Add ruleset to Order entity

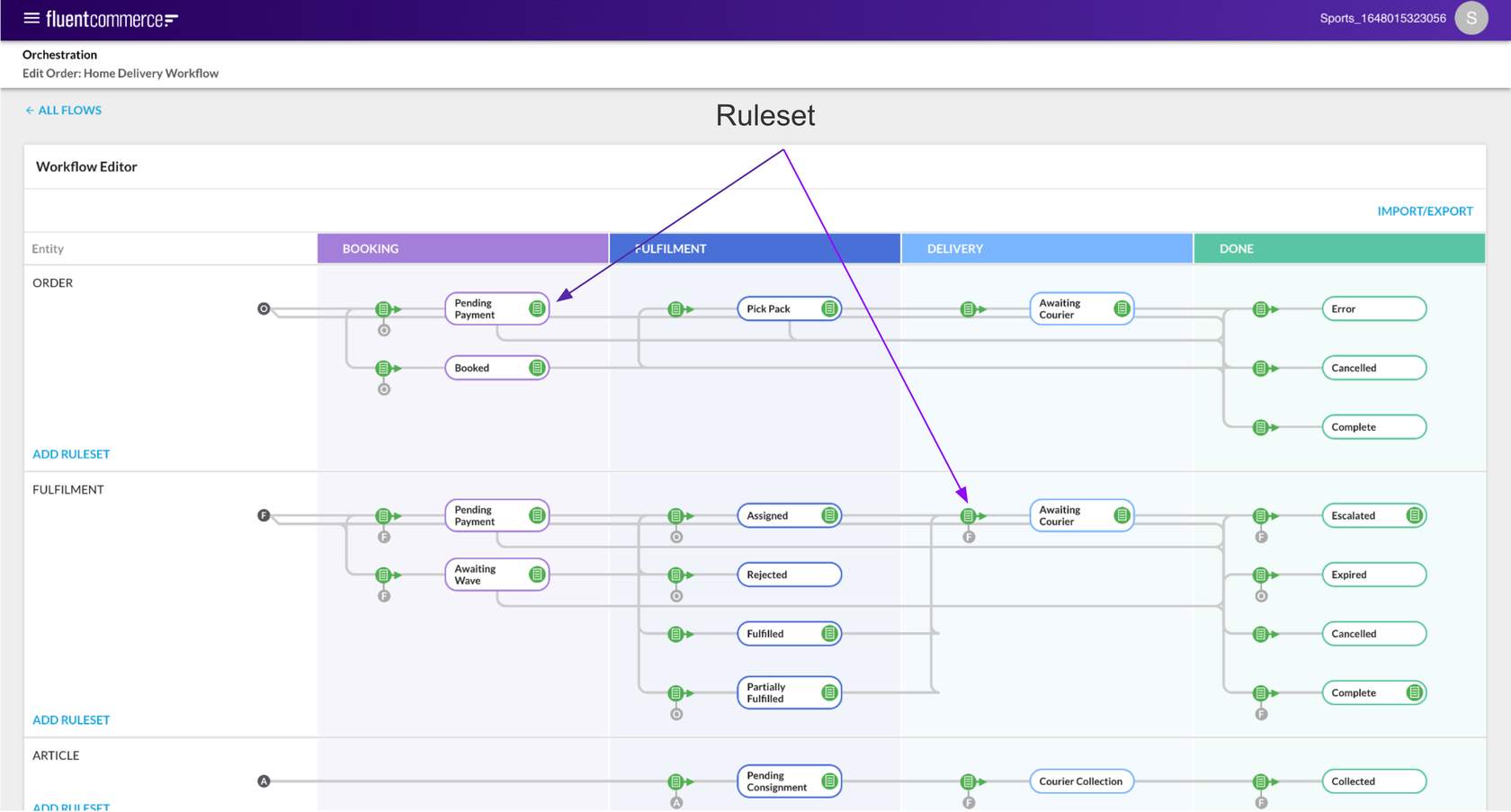[x=71, y=454]
